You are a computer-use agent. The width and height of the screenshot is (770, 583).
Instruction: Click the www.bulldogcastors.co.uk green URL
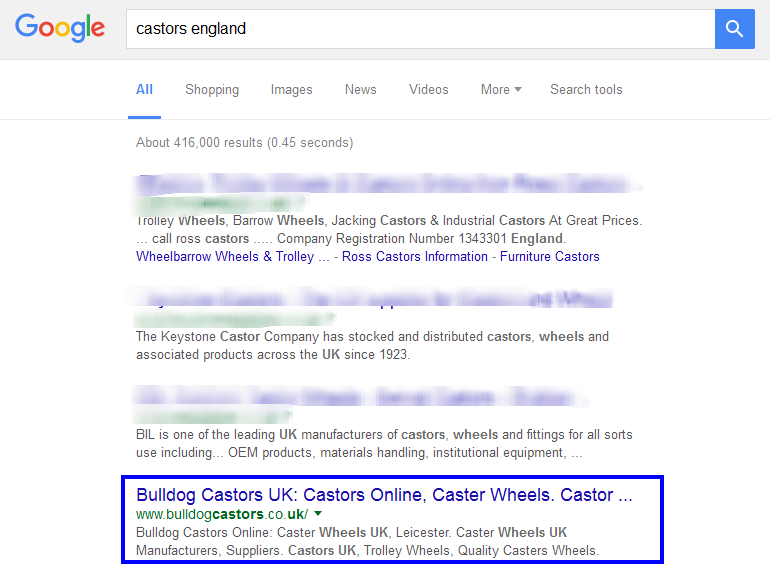pyautogui.click(x=222, y=514)
